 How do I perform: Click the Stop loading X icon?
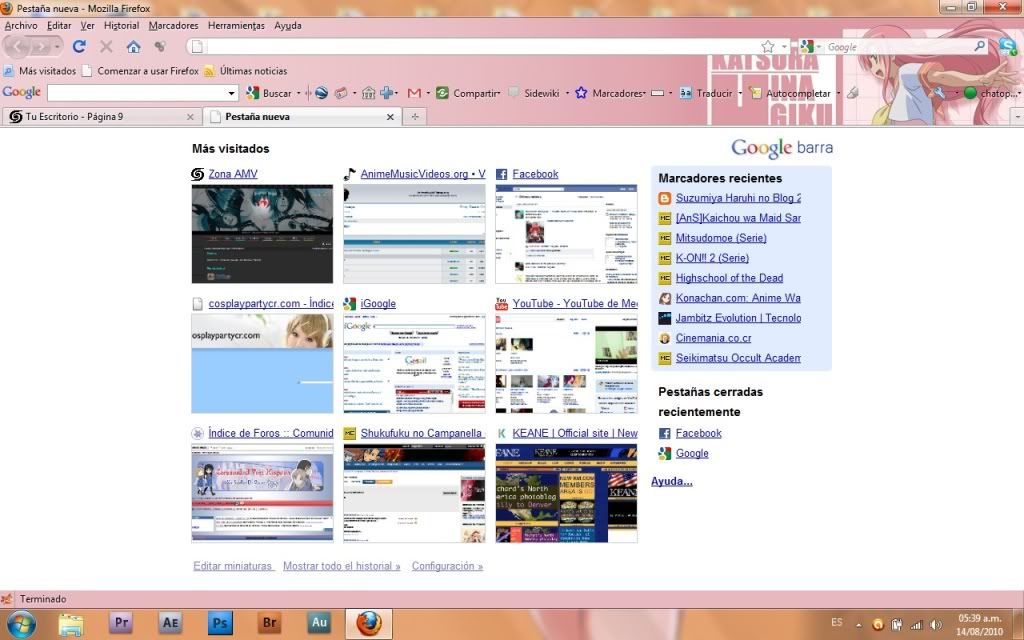[106, 46]
